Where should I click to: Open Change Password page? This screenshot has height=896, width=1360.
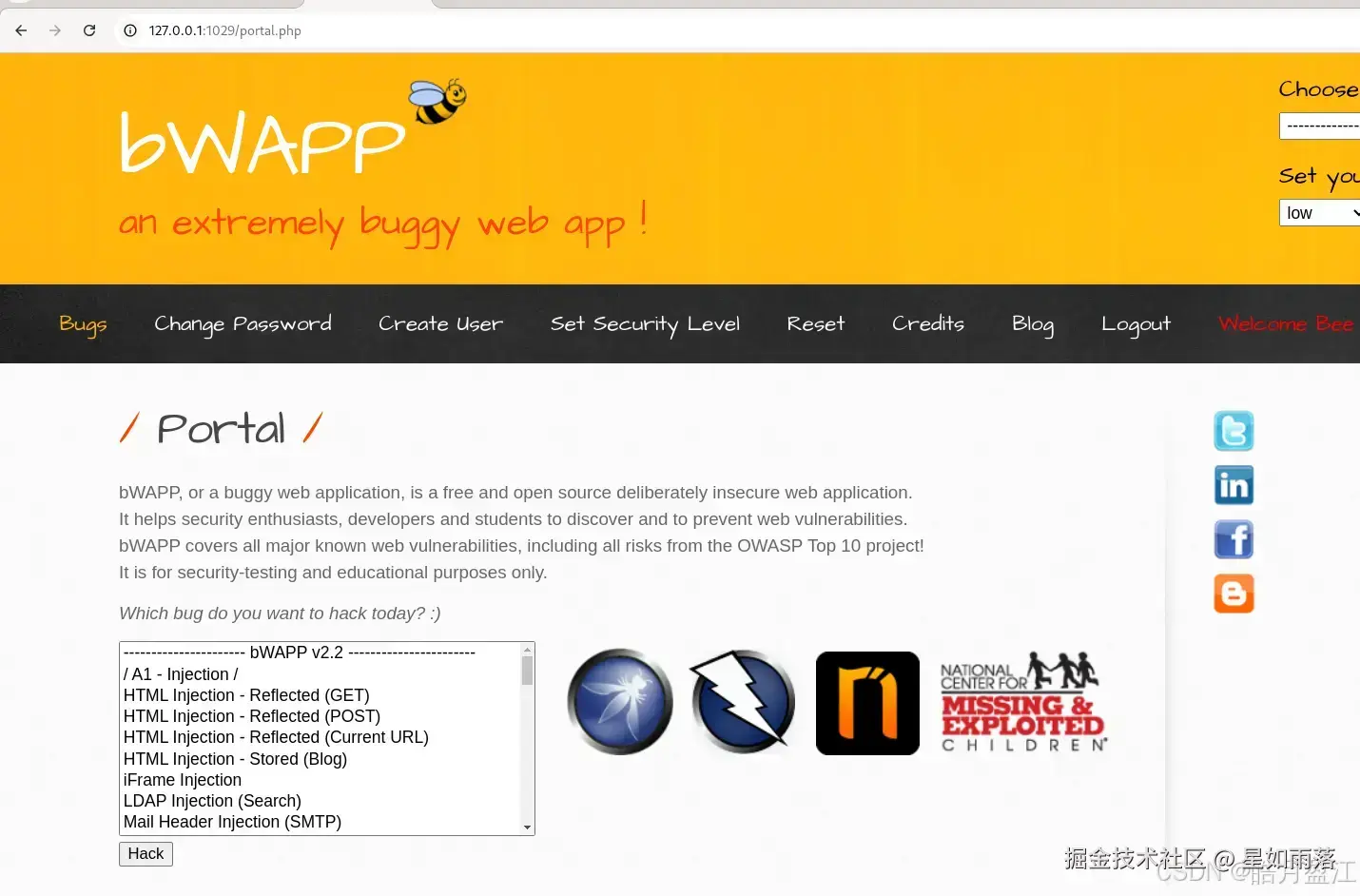243,324
